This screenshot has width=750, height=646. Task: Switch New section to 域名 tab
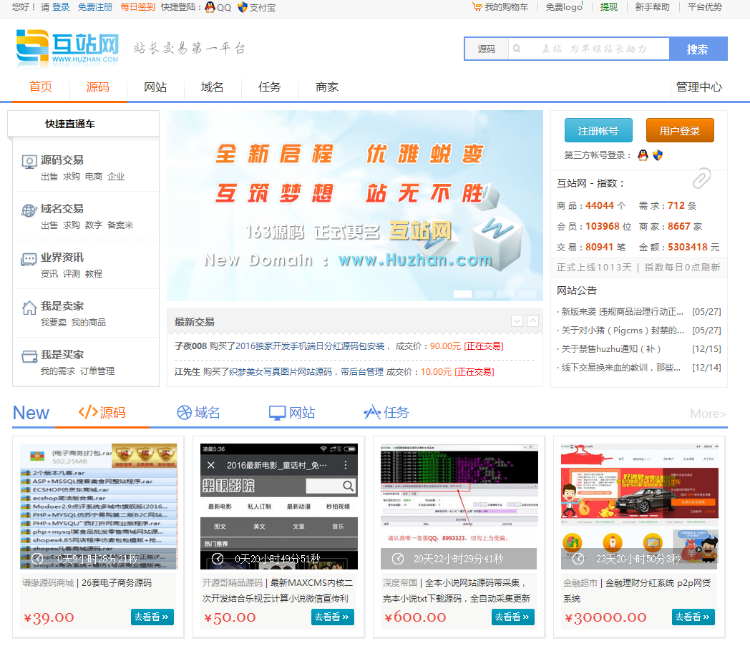[x=199, y=412]
